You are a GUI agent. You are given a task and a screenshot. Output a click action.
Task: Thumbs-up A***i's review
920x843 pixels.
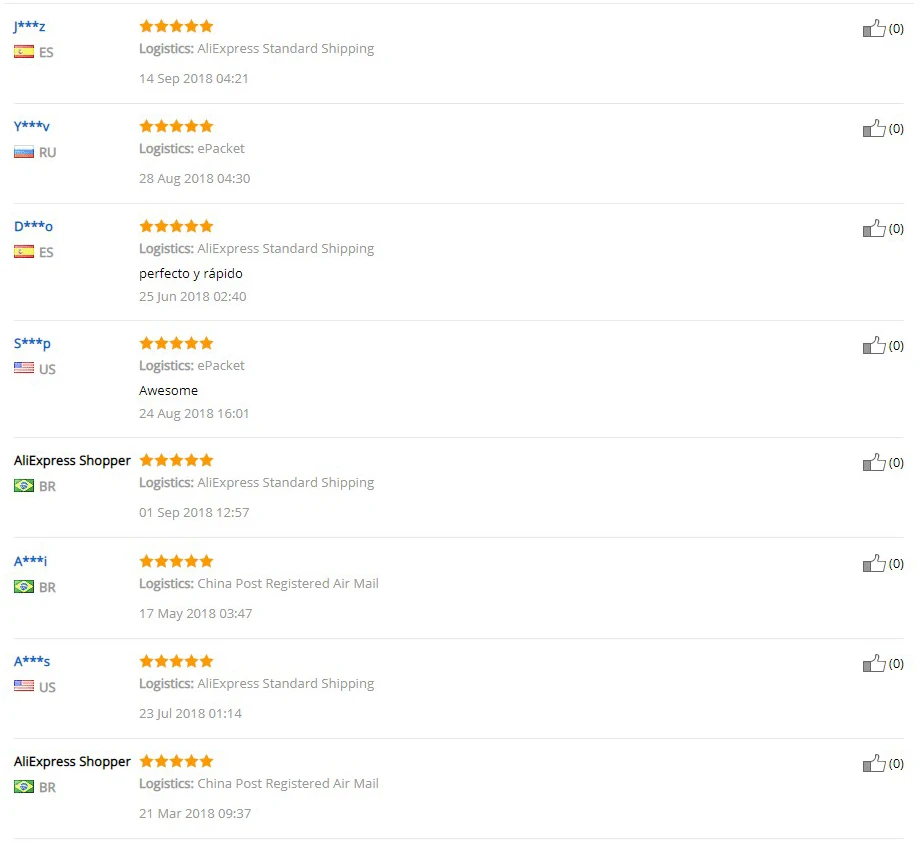[x=874, y=564]
